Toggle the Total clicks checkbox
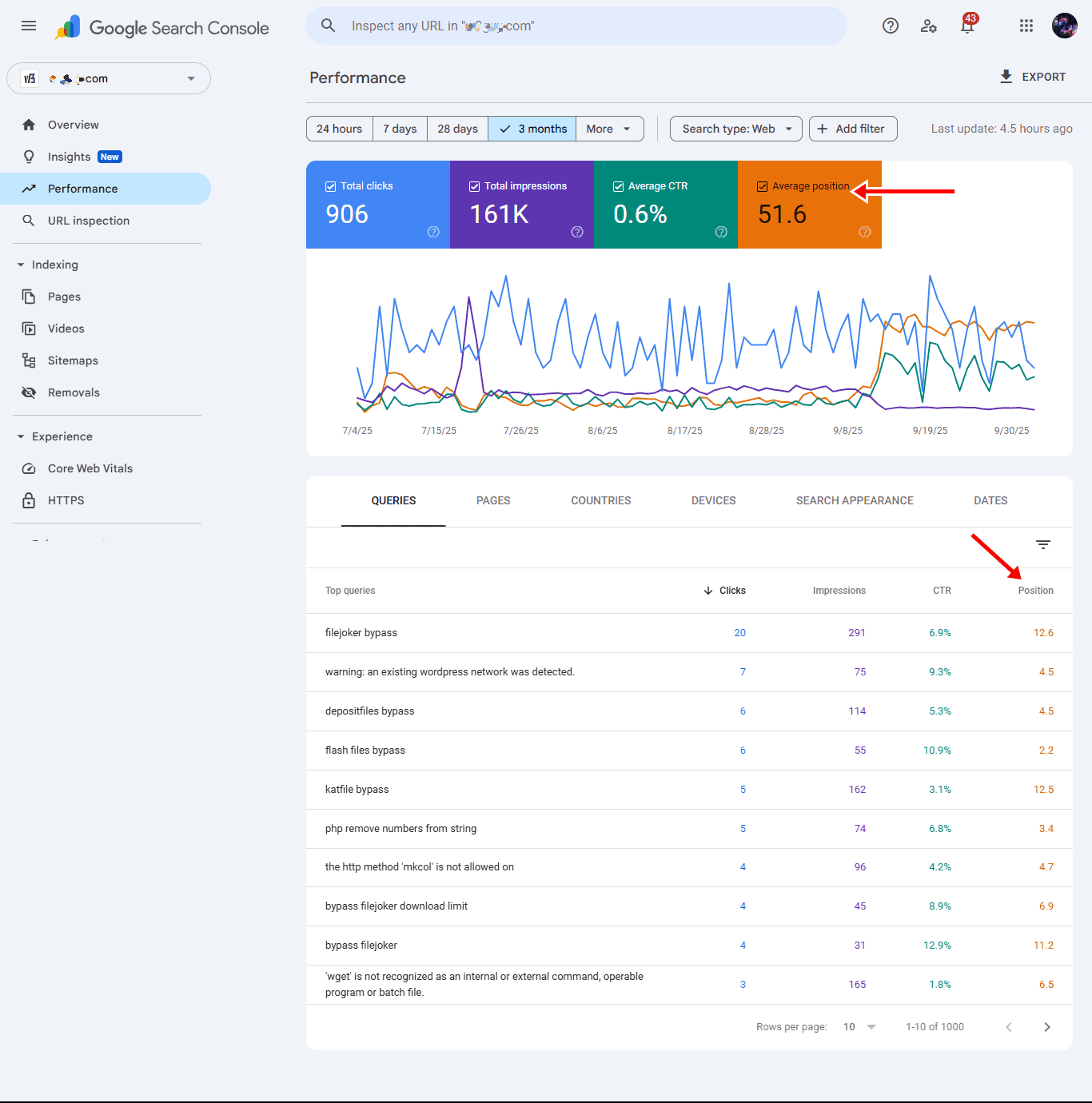 [331, 186]
